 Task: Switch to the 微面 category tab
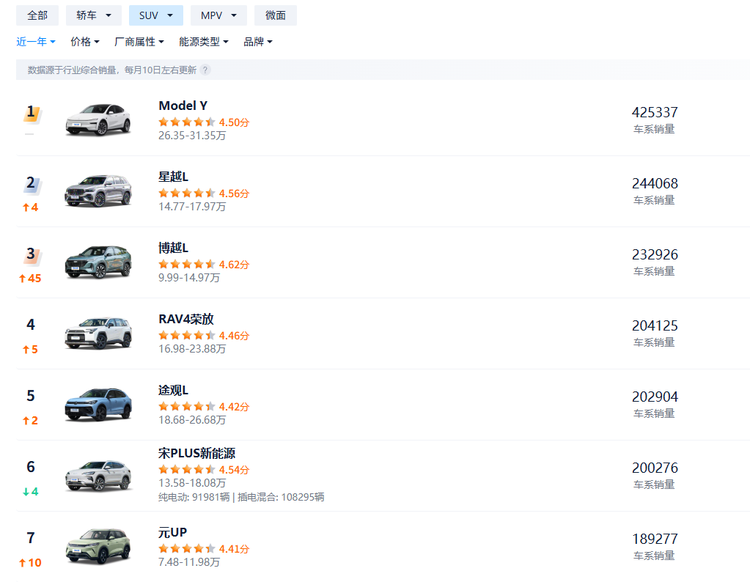(x=275, y=16)
